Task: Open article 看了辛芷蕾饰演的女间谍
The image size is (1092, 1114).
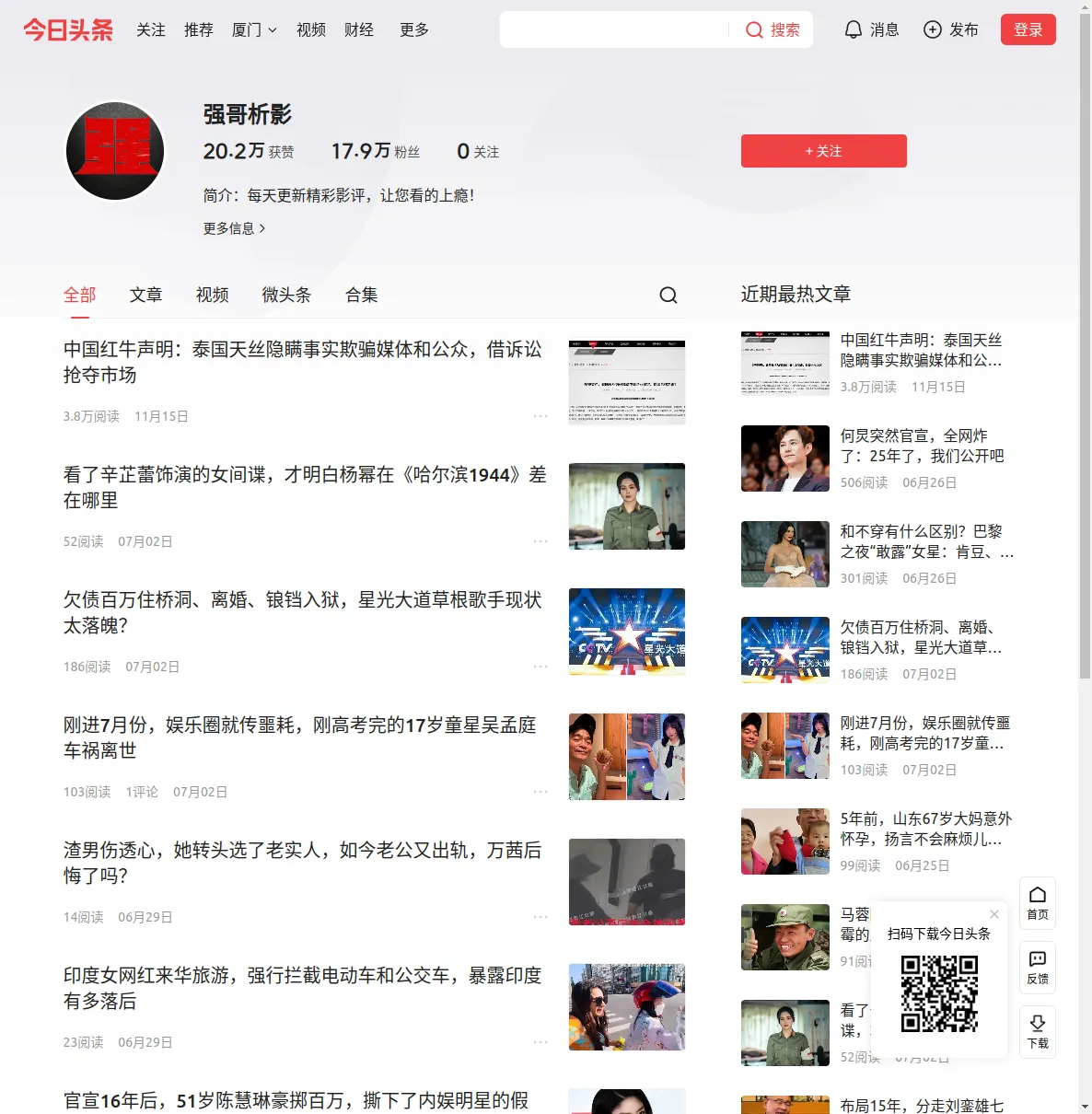Action: click(305, 487)
